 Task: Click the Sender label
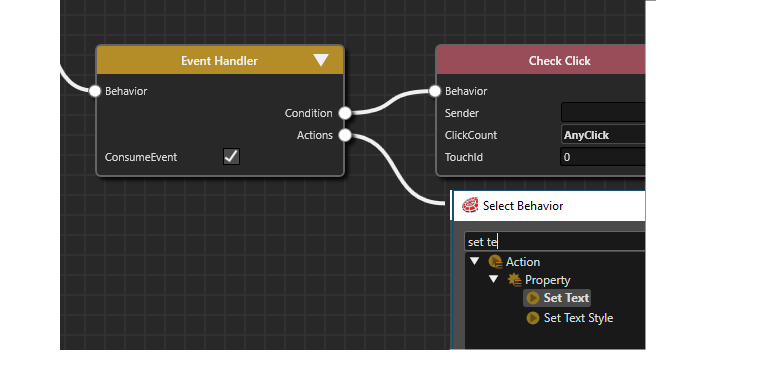click(462, 113)
